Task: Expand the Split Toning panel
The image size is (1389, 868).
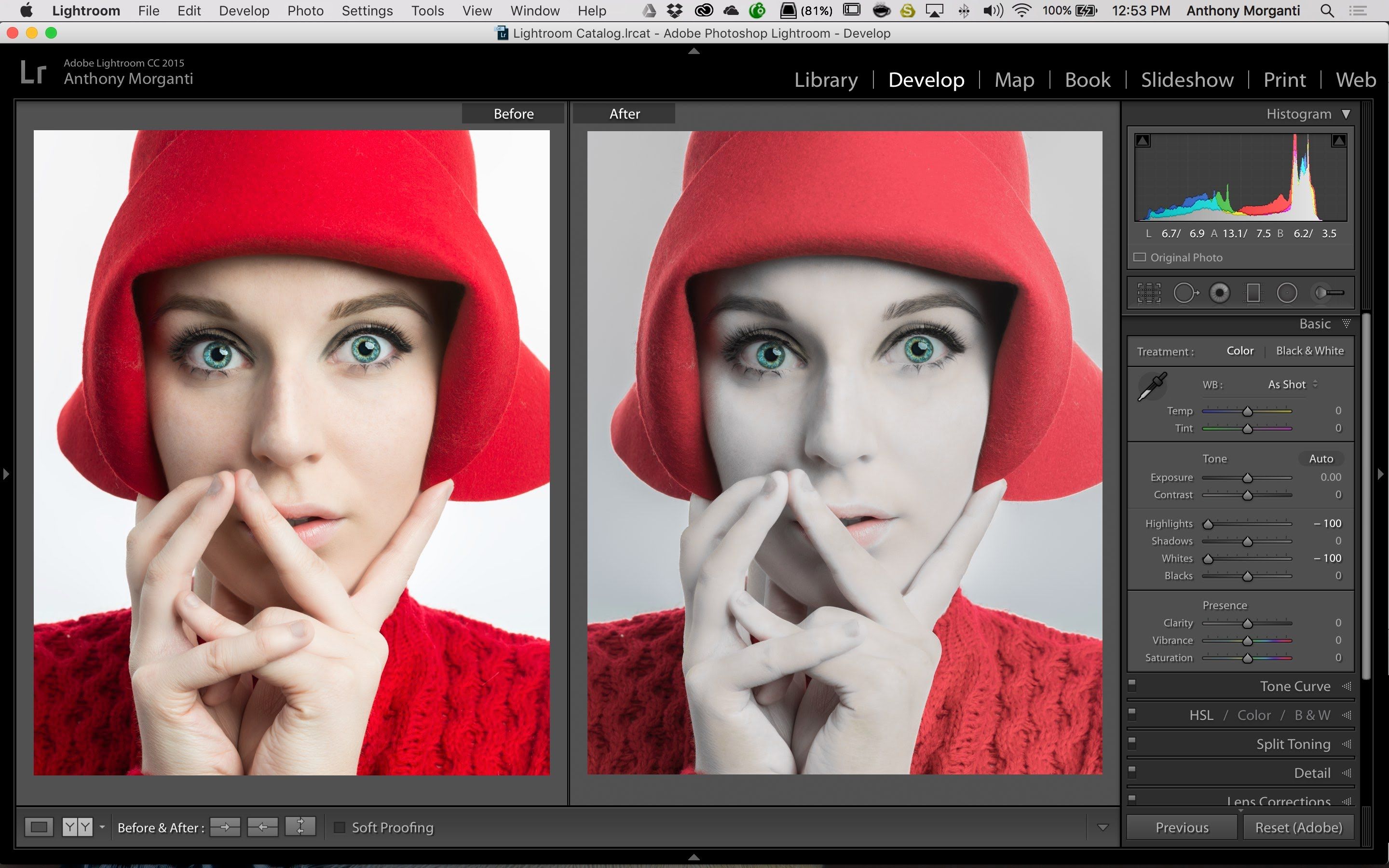Action: pos(1293,744)
